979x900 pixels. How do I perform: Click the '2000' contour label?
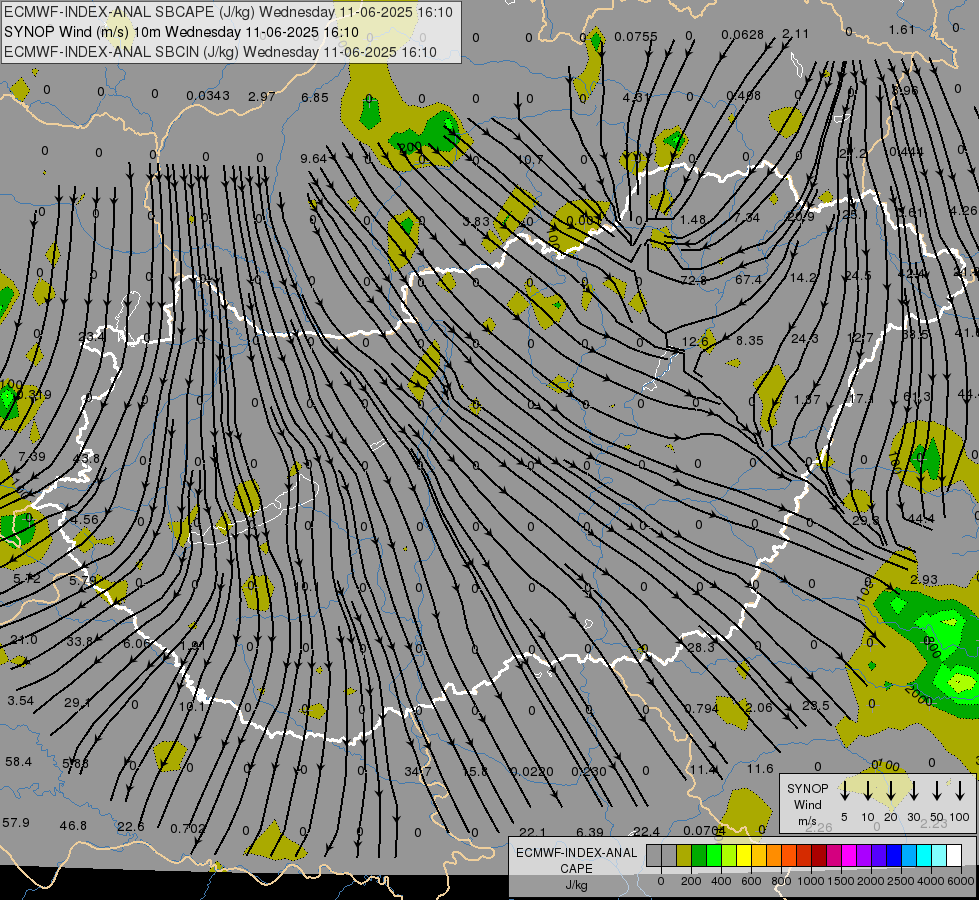point(918,696)
